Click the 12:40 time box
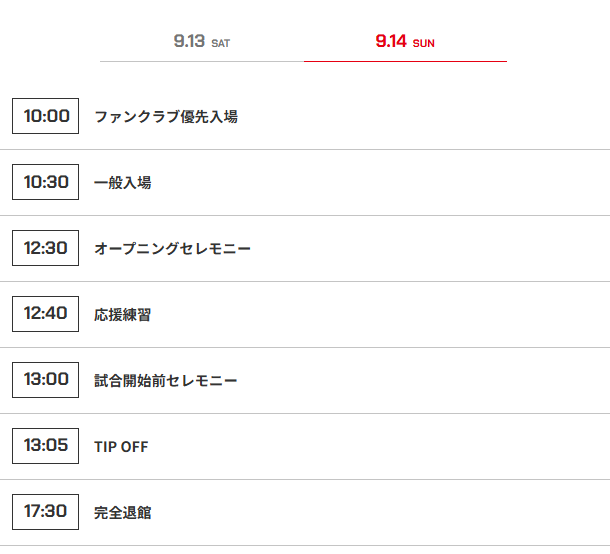This screenshot has width=610, height=554. (46, 314)
